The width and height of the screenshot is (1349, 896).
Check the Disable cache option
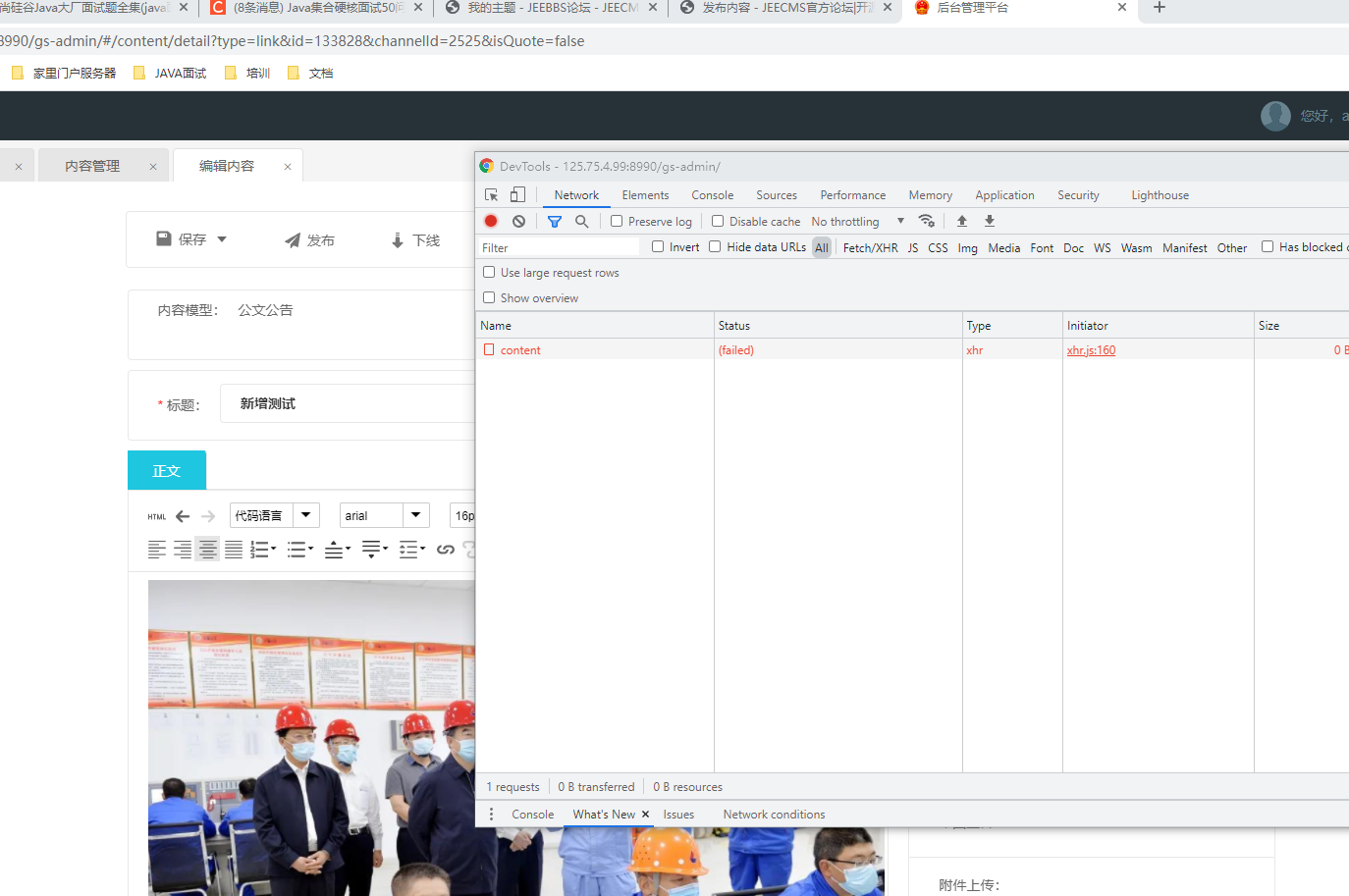[x=718, y=221]
